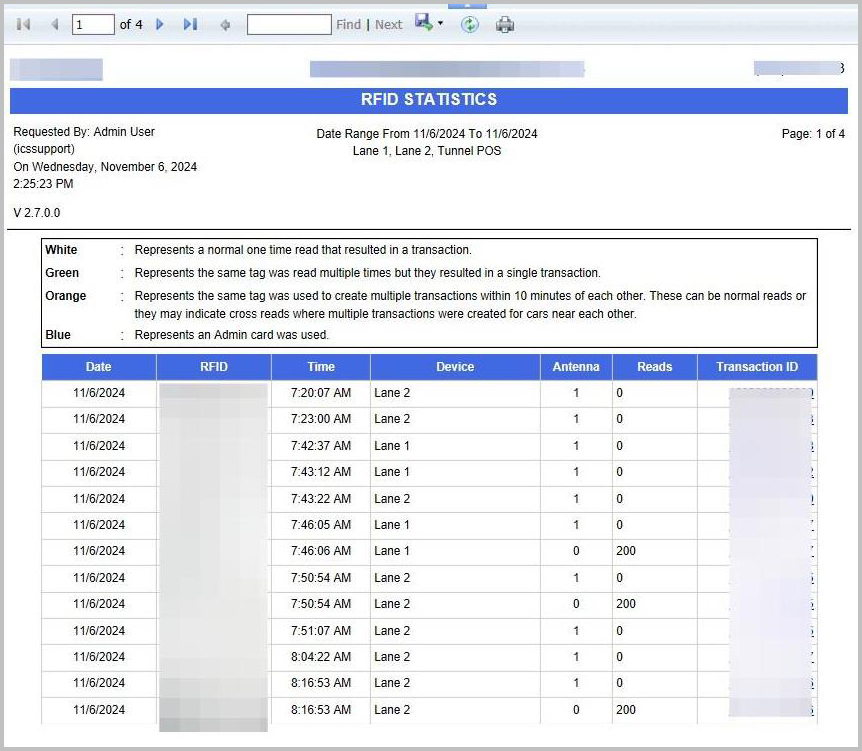This screenshot has height=751, width=862.
Task: Click the back to parent report arrow
Action: tap(225, 25)
